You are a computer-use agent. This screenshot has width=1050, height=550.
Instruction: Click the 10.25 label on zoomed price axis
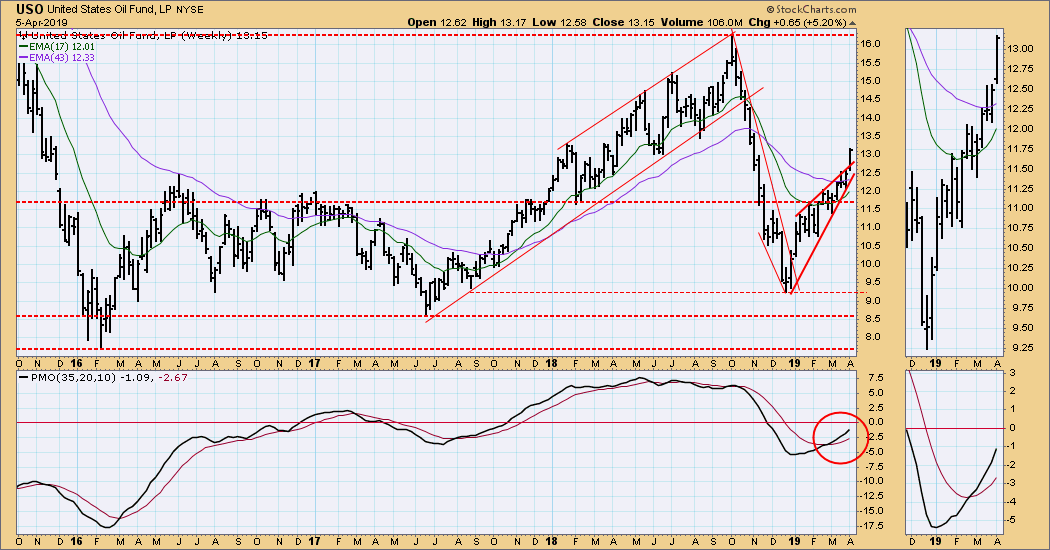[1021, 268]
